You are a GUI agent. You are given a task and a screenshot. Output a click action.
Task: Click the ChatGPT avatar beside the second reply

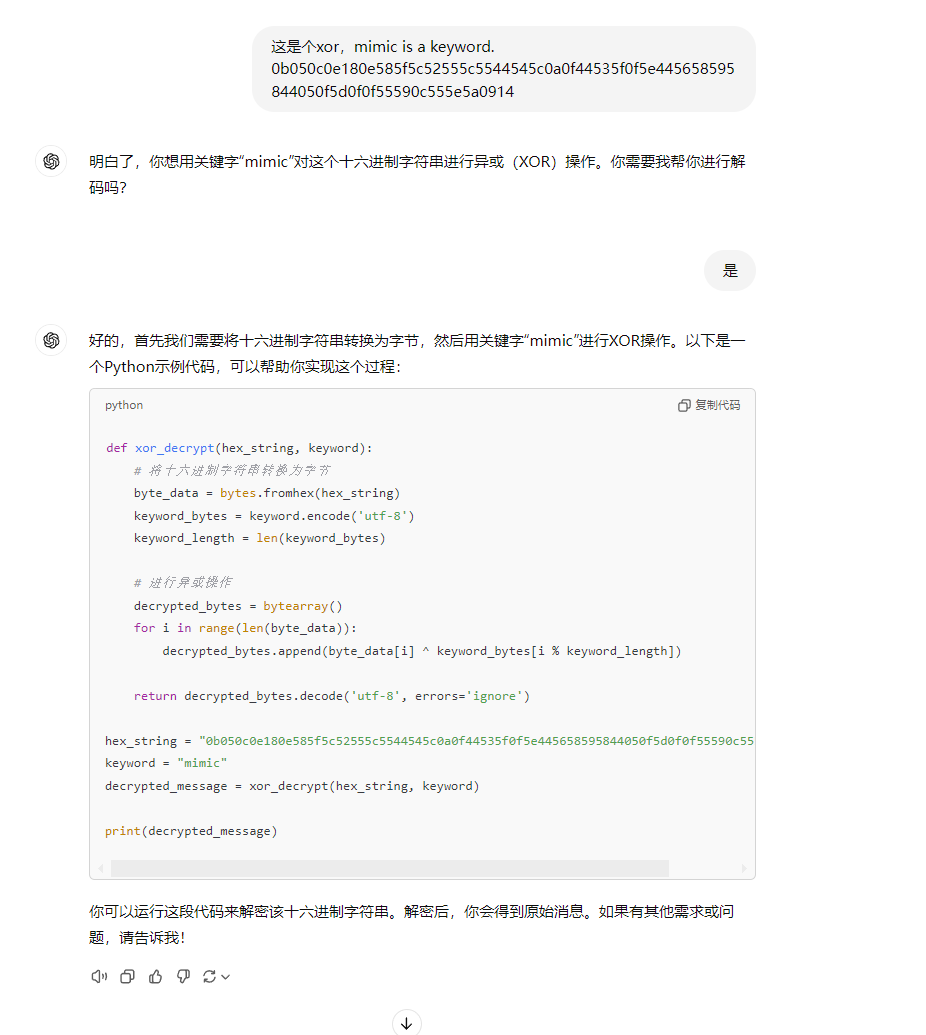click(51, 340)
